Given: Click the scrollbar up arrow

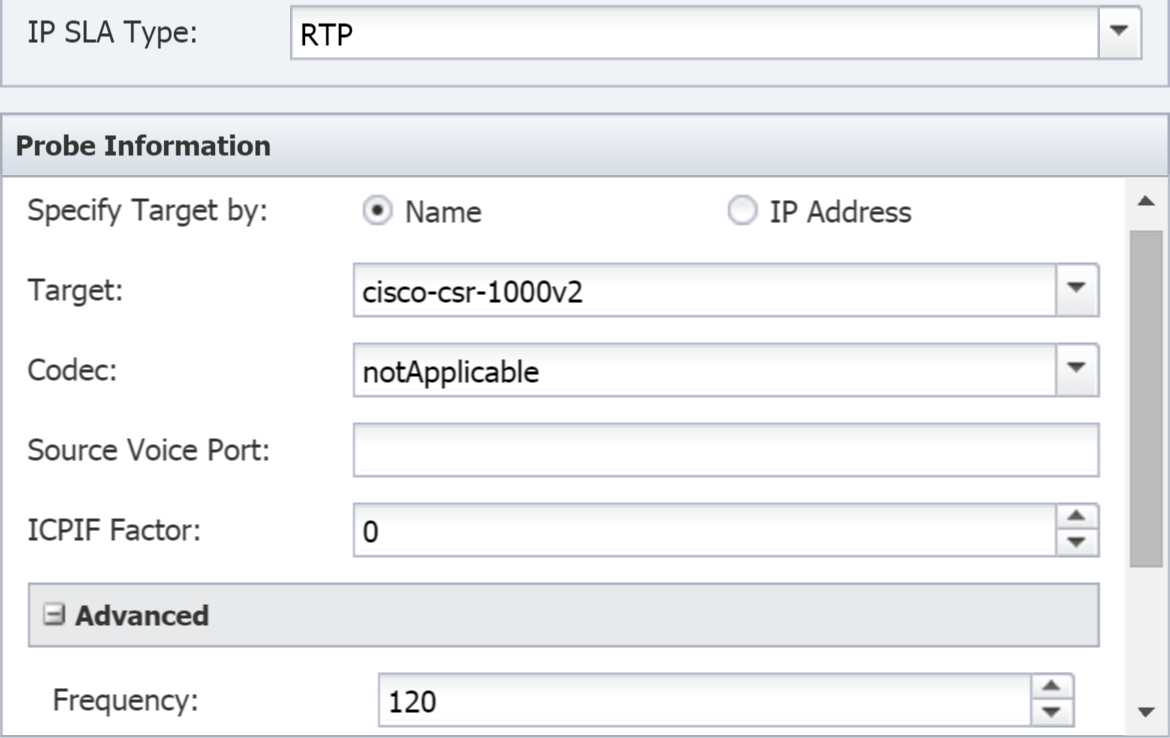Looking at the screenshot, I should 1146,201.
